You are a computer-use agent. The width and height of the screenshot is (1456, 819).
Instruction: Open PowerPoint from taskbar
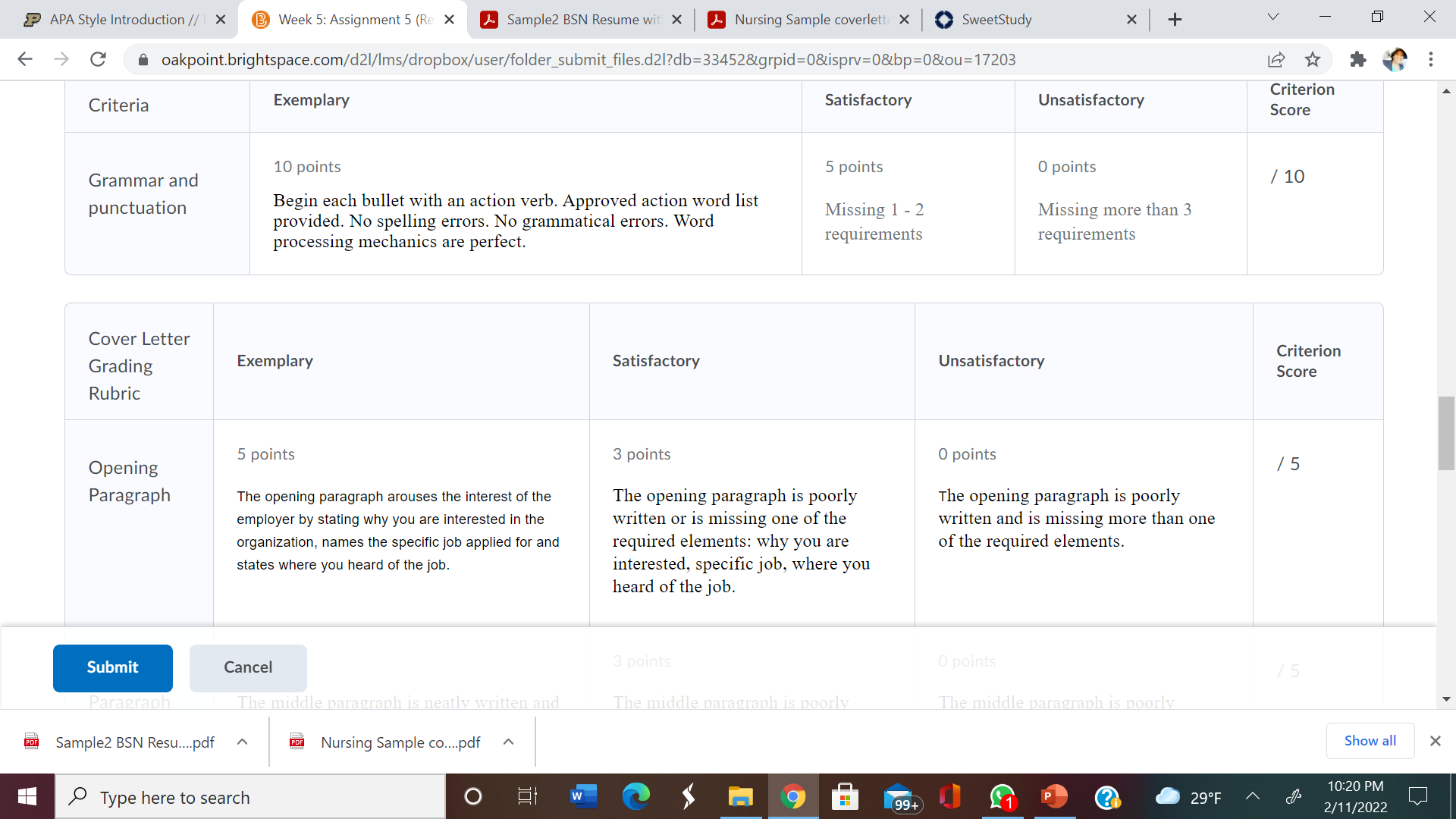[x=1054, y=797]
